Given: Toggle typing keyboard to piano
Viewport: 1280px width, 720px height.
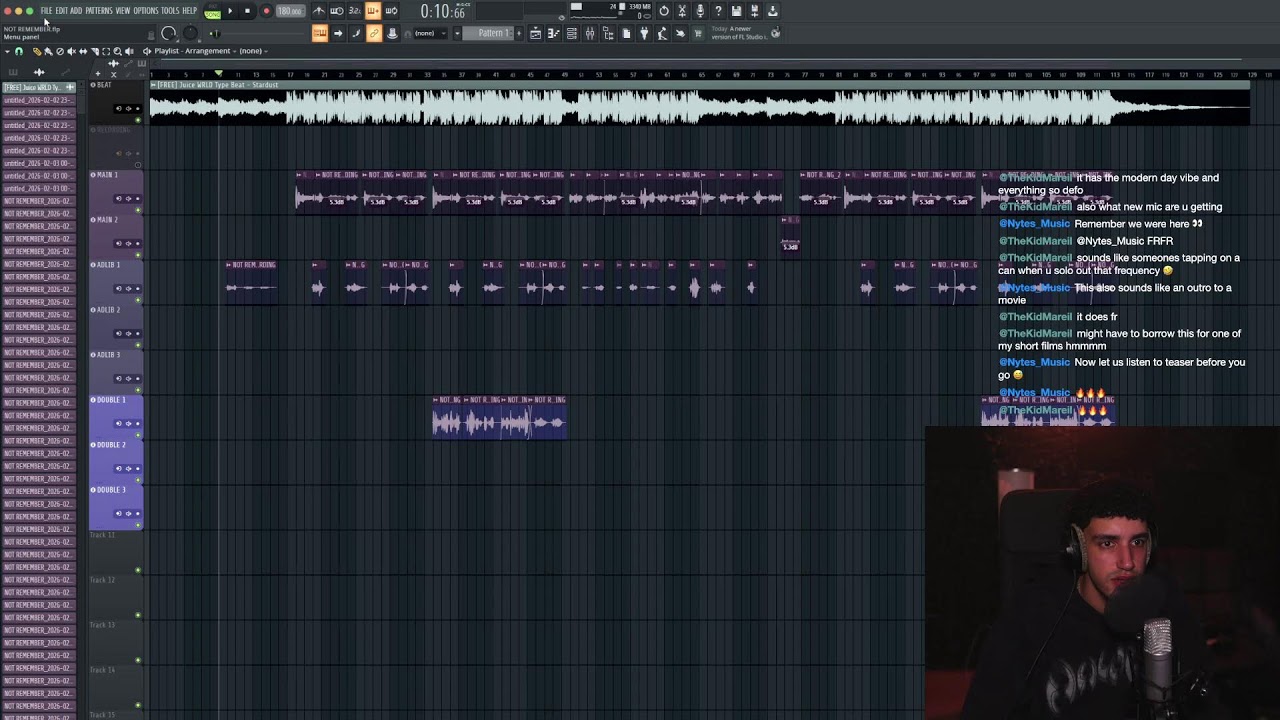Looking at the screenshot, I should [x=320, y=33].
